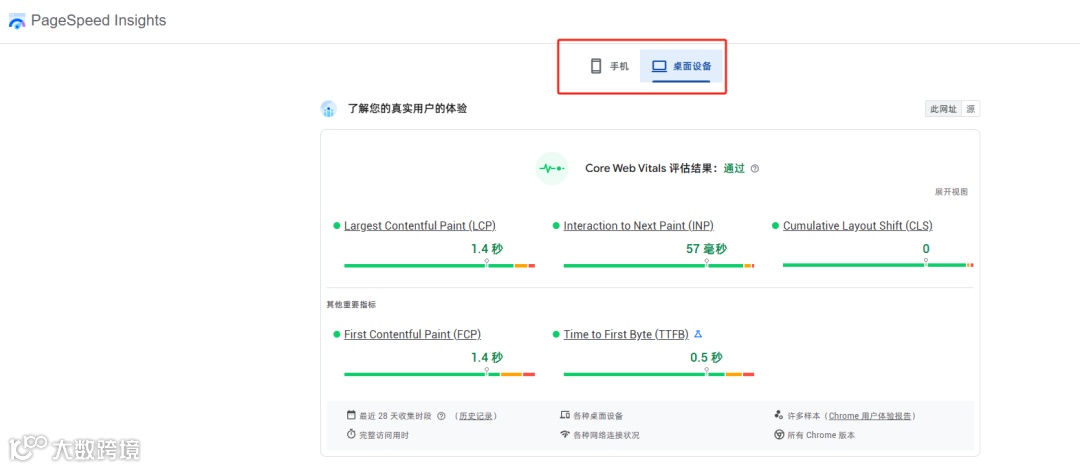Image resolution: width=1080 pixels, height=469 pixels.
Task: Click the green status dot beside TTFB
Action: coord(556,335)
